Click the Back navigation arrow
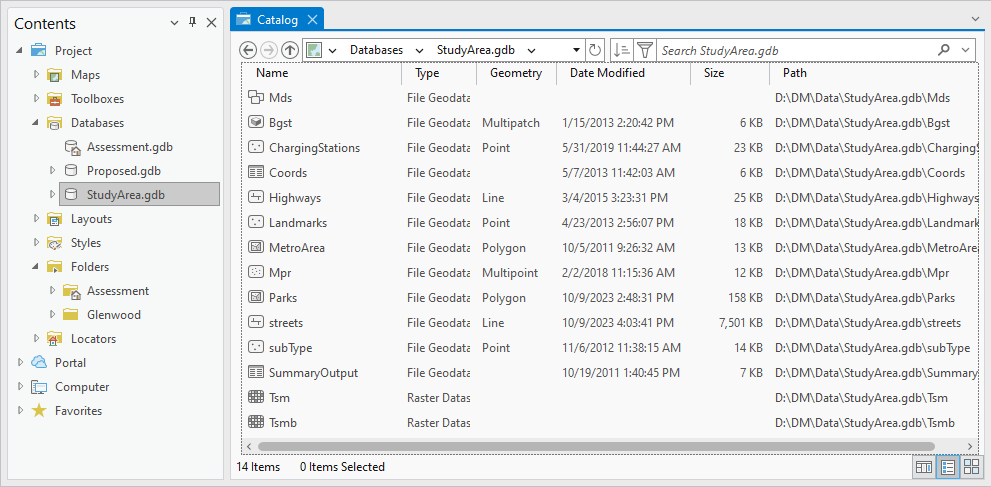This screenshot has height=487, width=991. click(248, 50)
